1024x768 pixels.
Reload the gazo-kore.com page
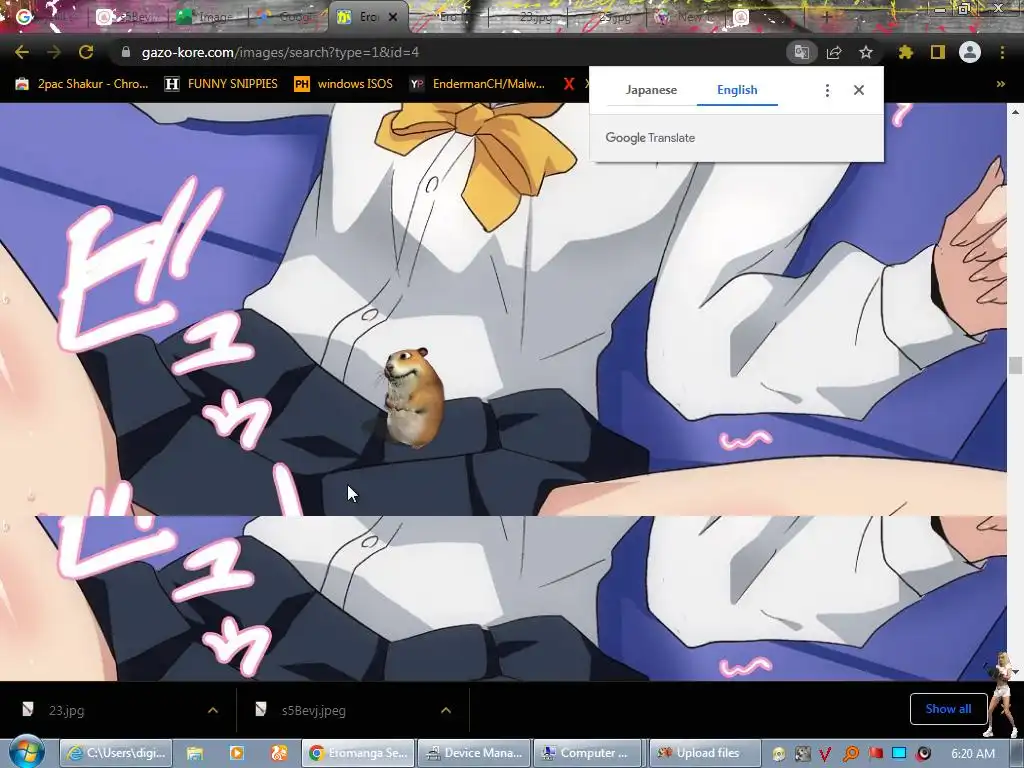(86, 52)
